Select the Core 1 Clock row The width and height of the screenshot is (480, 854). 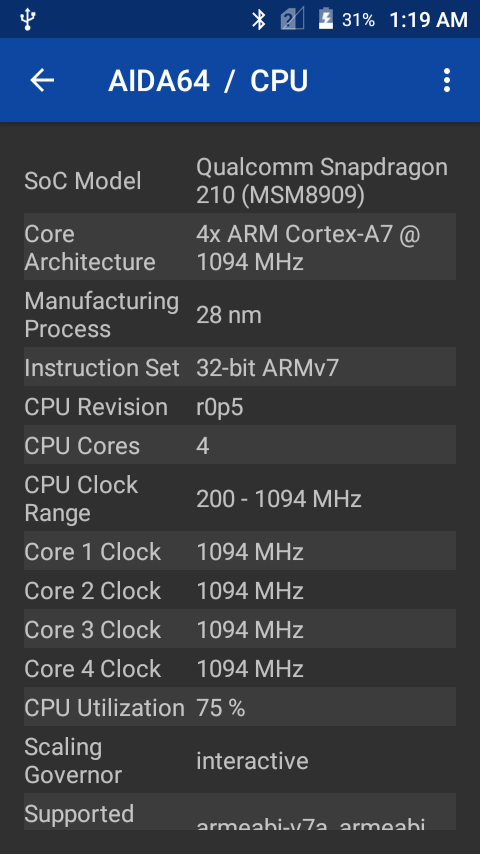coord(240,552)
